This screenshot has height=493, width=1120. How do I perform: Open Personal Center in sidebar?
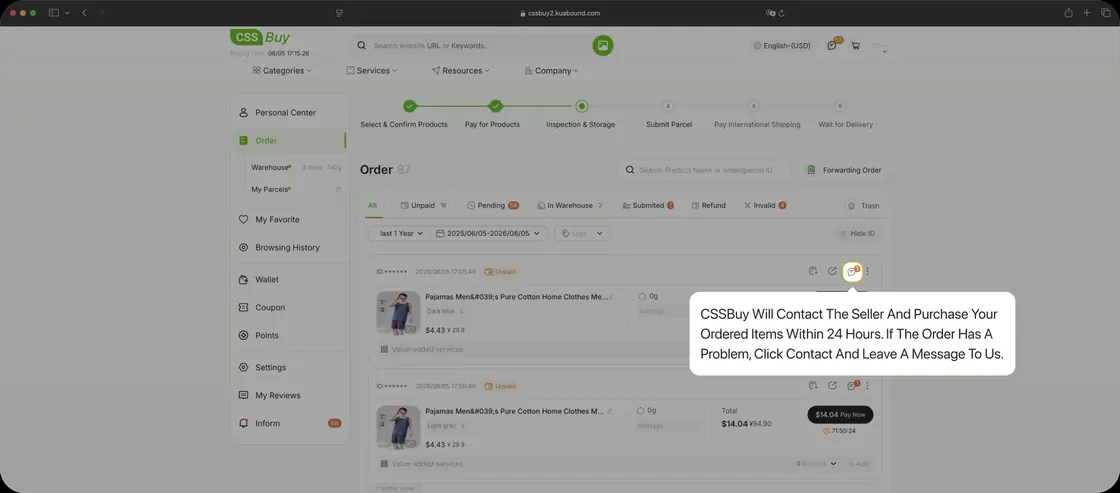coord(289,112)
